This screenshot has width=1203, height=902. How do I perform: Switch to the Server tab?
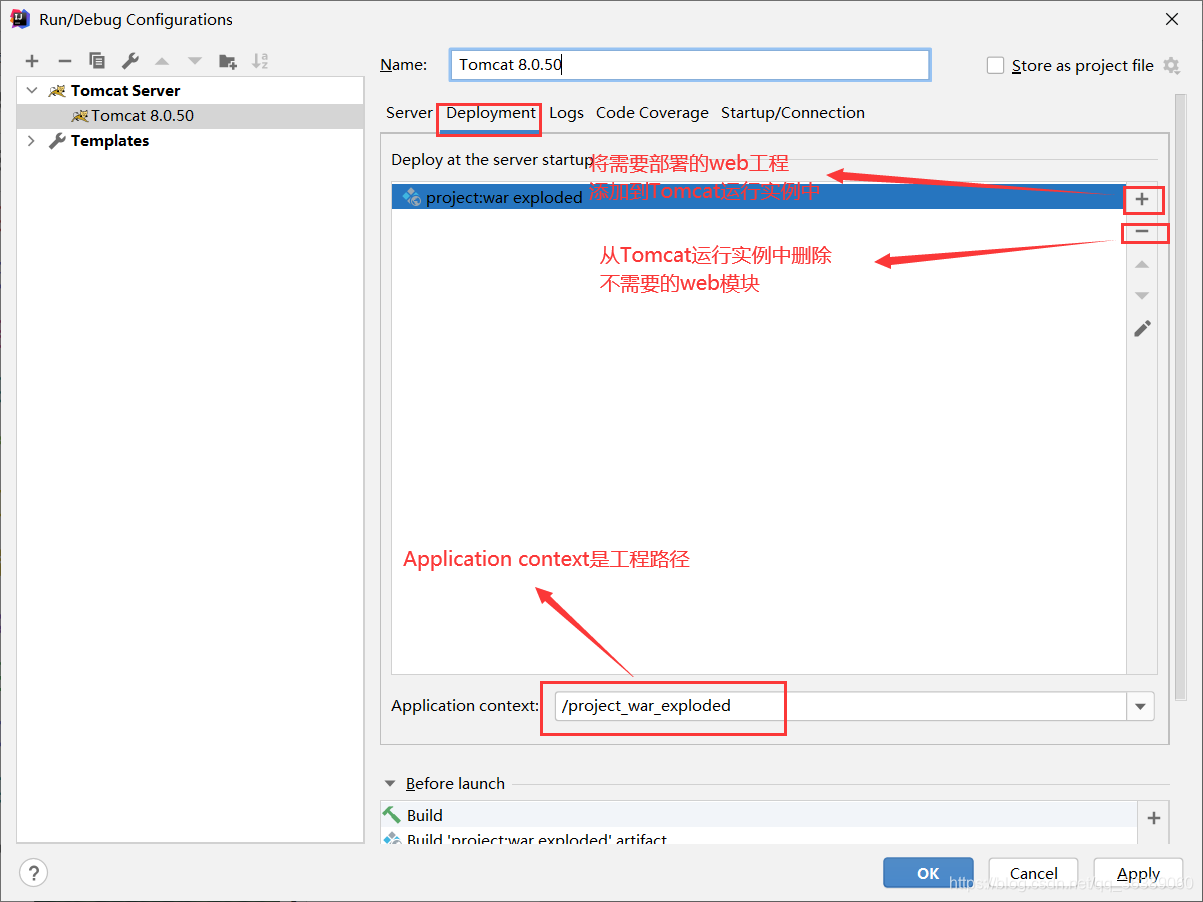click(x=409, y=113)
